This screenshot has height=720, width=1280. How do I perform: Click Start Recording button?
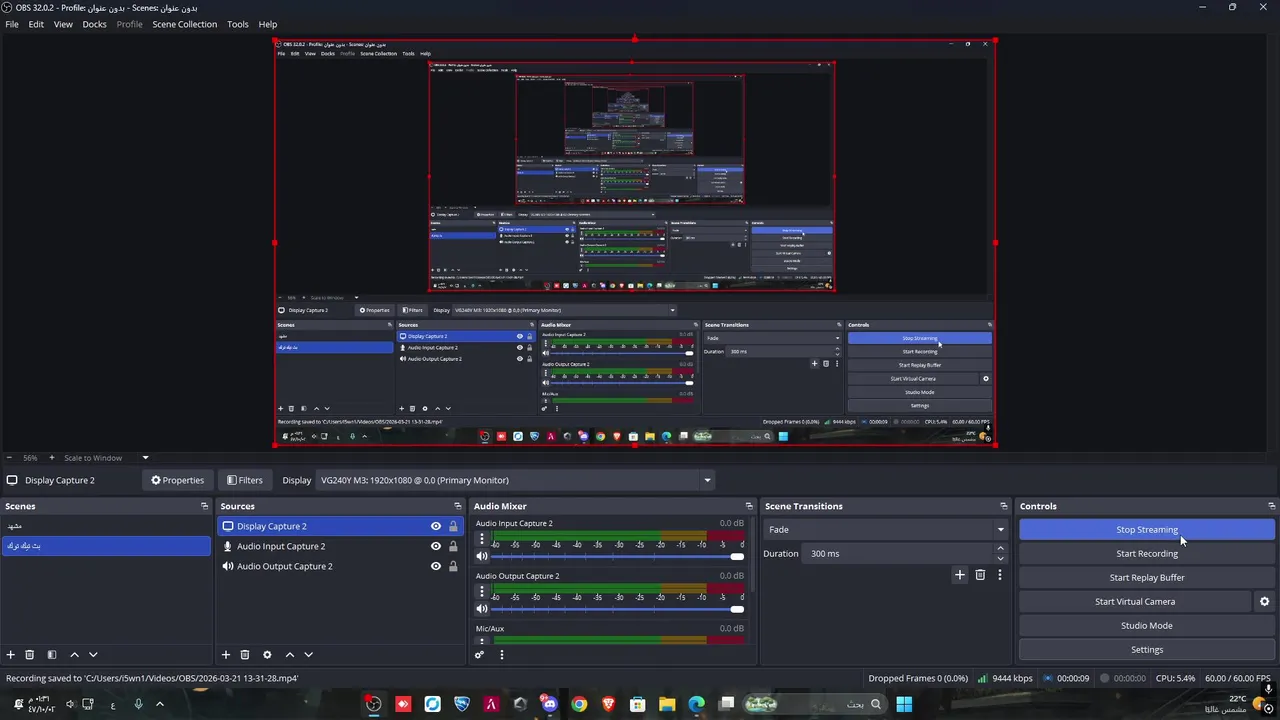pos(1147,554)
